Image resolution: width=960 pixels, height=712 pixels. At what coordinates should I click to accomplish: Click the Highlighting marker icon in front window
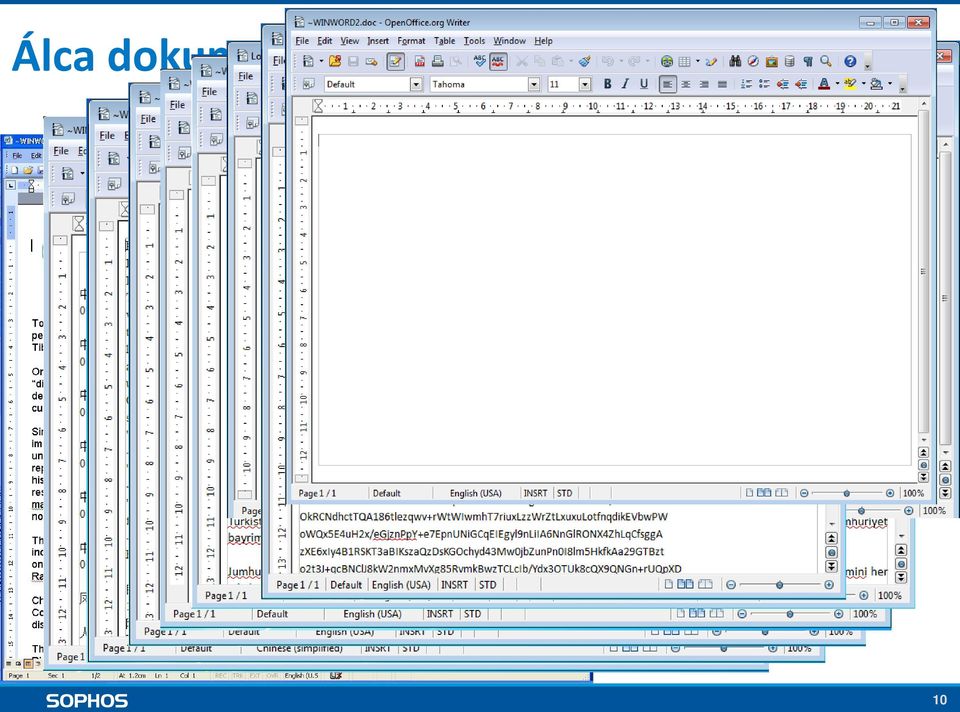[850, 84]
